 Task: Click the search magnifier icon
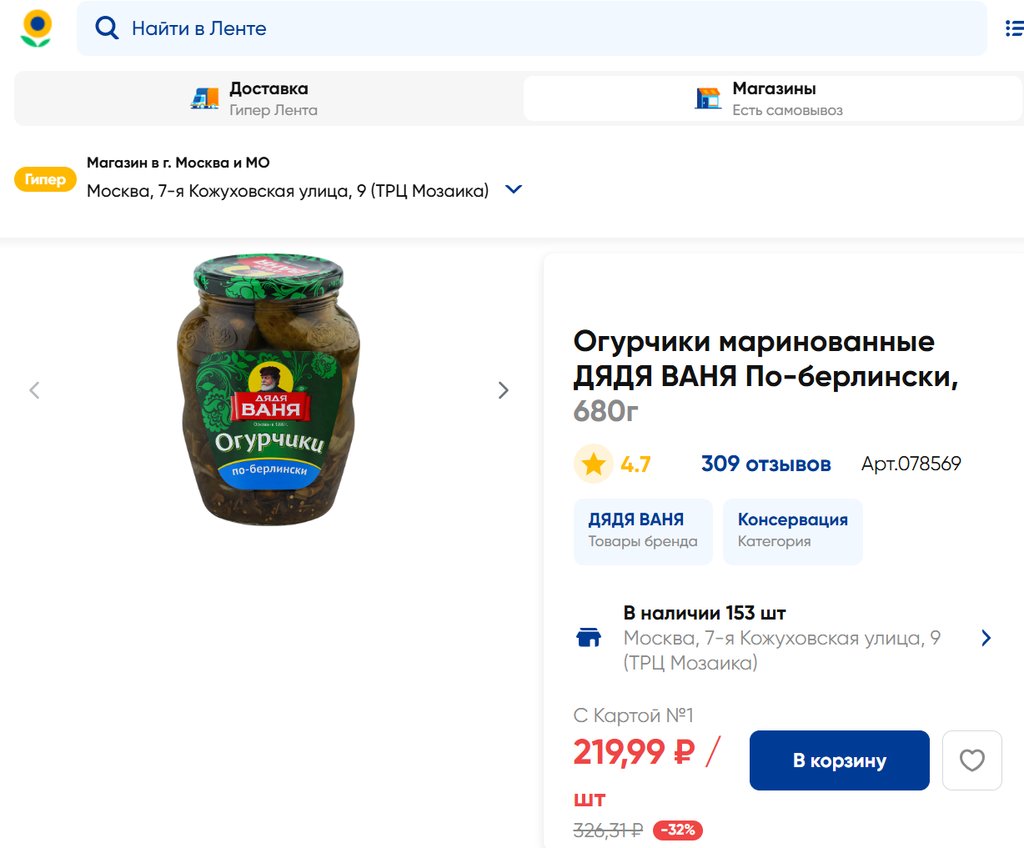pyautogui.click(x=107, y=28)
